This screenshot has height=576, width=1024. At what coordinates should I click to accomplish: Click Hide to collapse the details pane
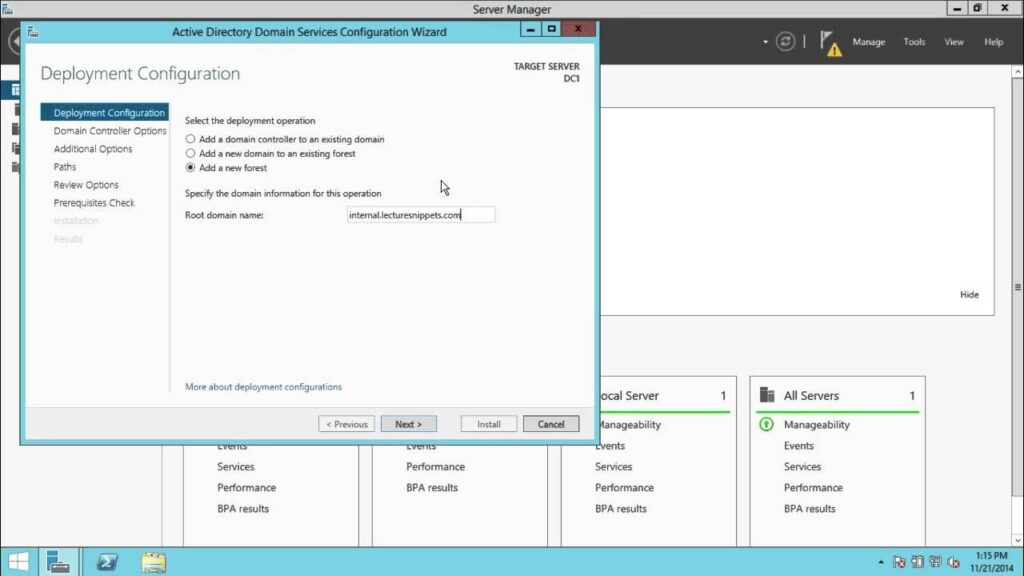point(969,294)
